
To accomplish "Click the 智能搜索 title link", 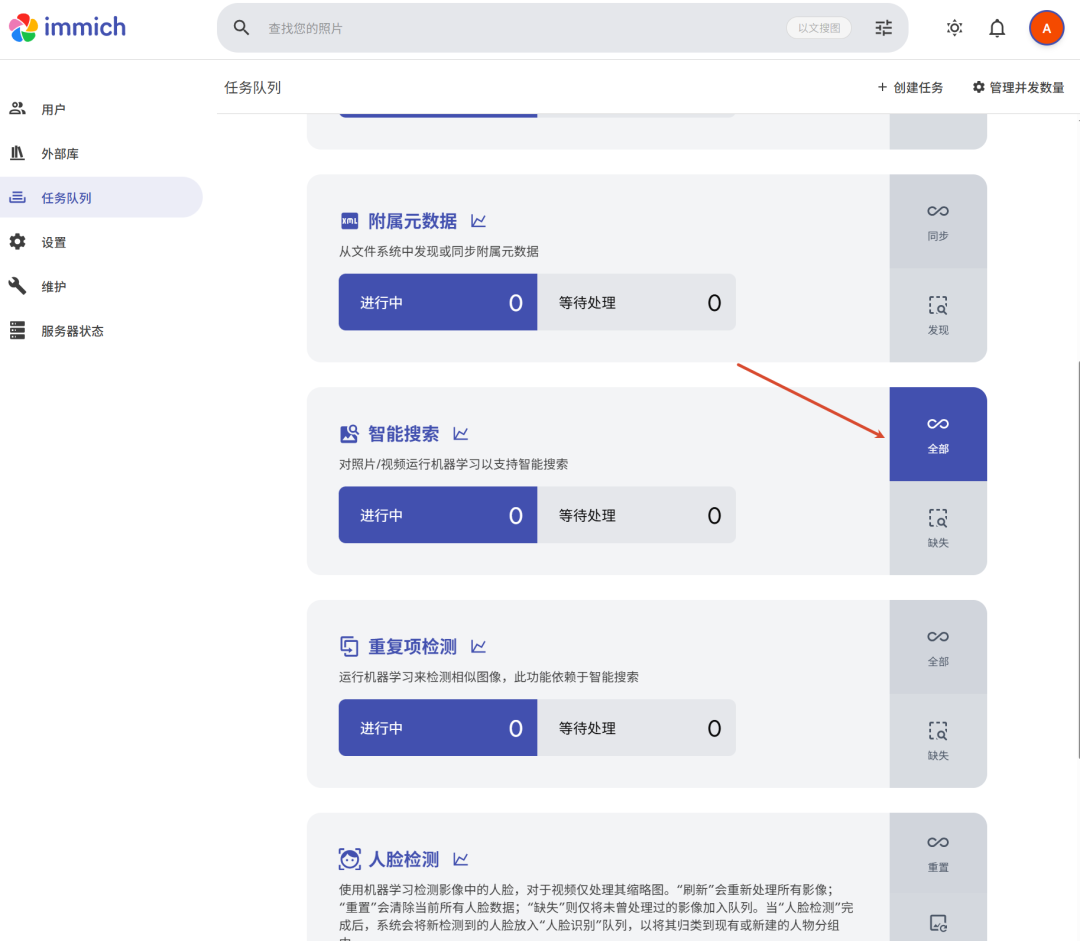I will 404,434.
